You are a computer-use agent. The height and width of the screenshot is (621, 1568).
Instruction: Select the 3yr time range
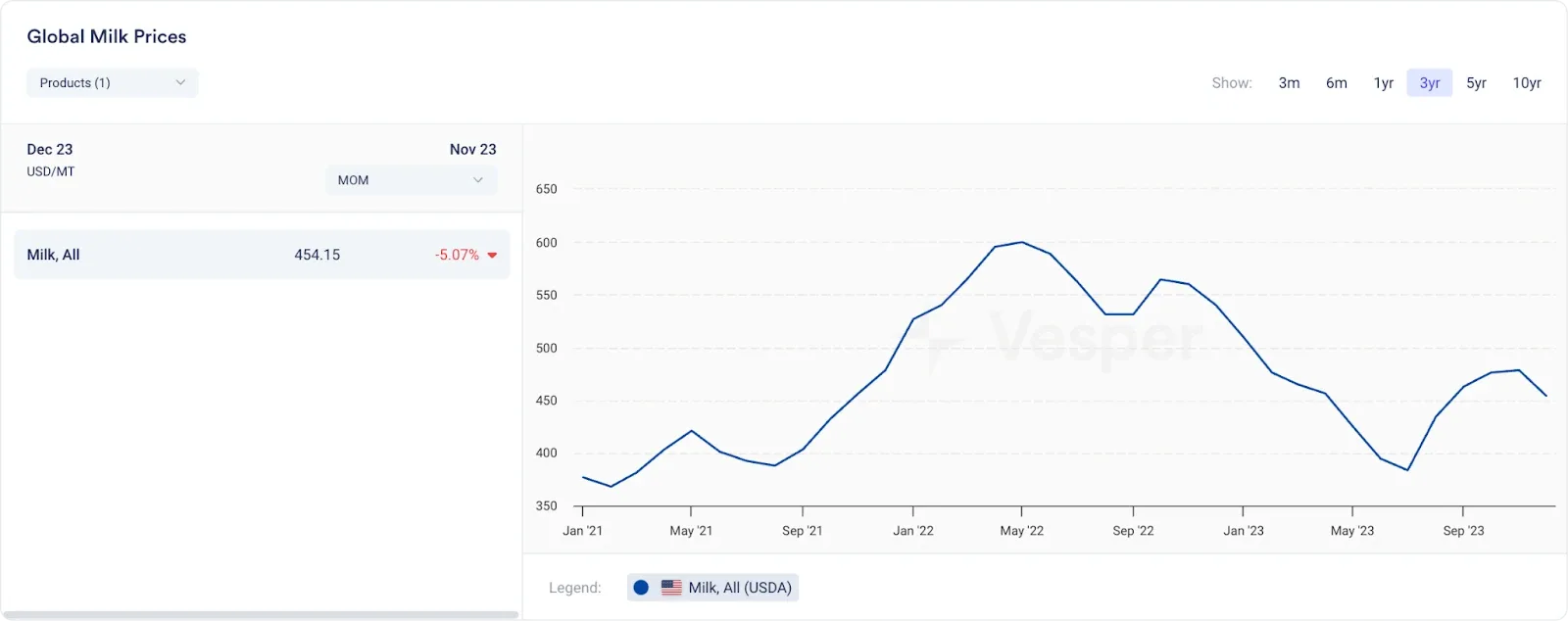point(1430,83)
